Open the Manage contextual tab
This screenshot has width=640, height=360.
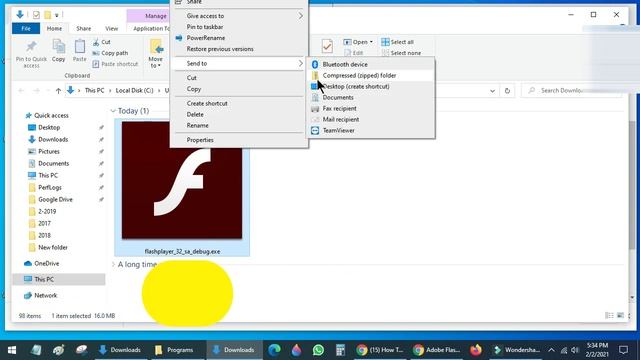point(156,16)
